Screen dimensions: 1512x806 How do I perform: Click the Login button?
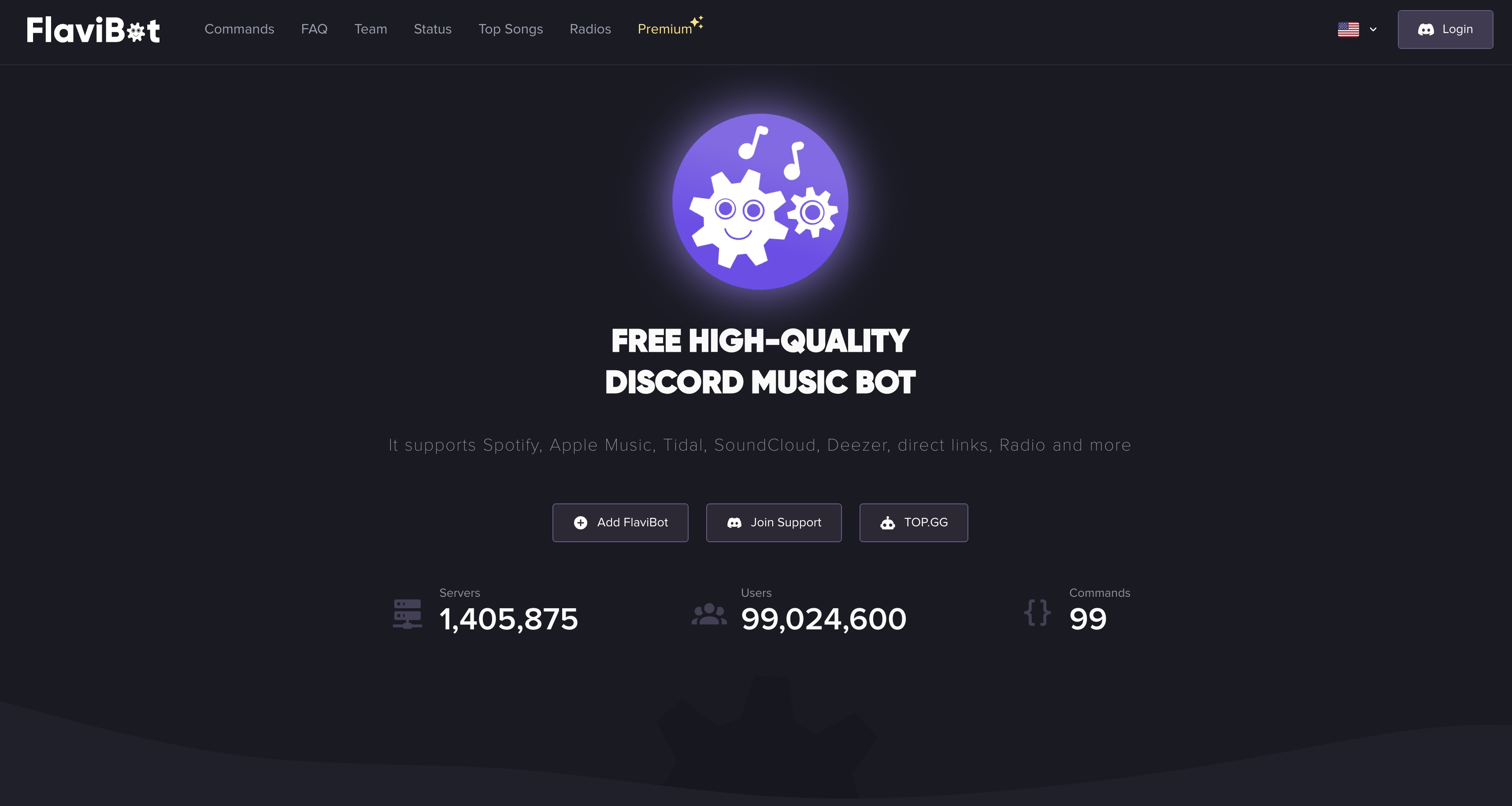1445,30
